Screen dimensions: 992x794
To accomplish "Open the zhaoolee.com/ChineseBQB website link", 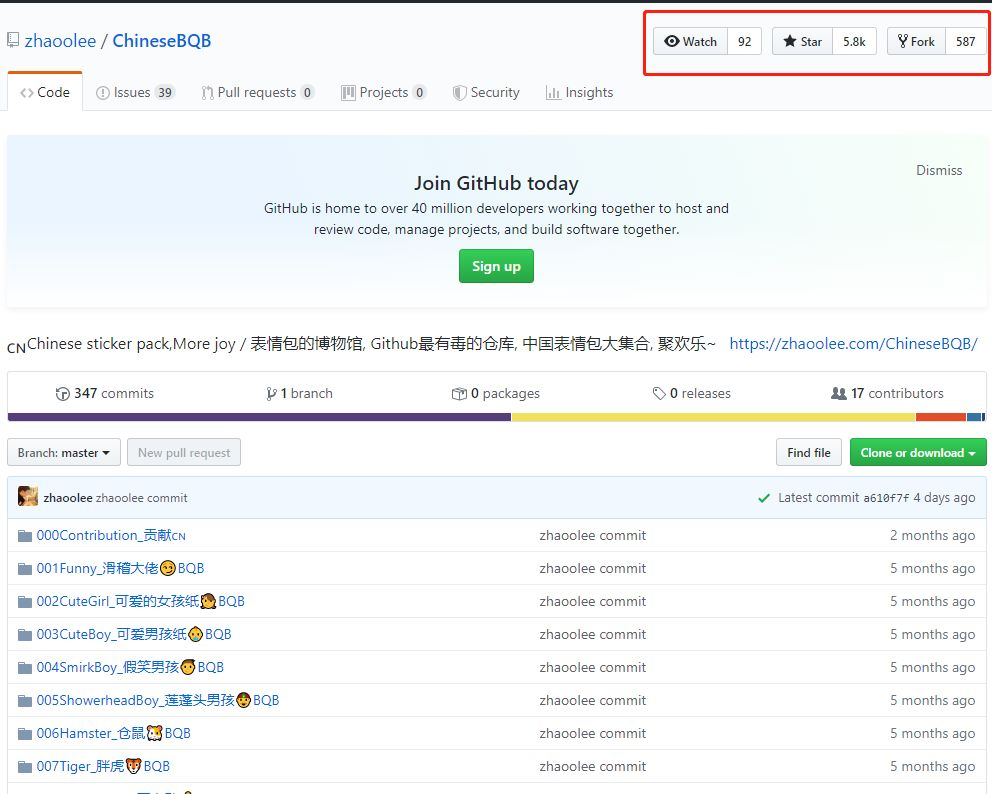I will (853, 344).
